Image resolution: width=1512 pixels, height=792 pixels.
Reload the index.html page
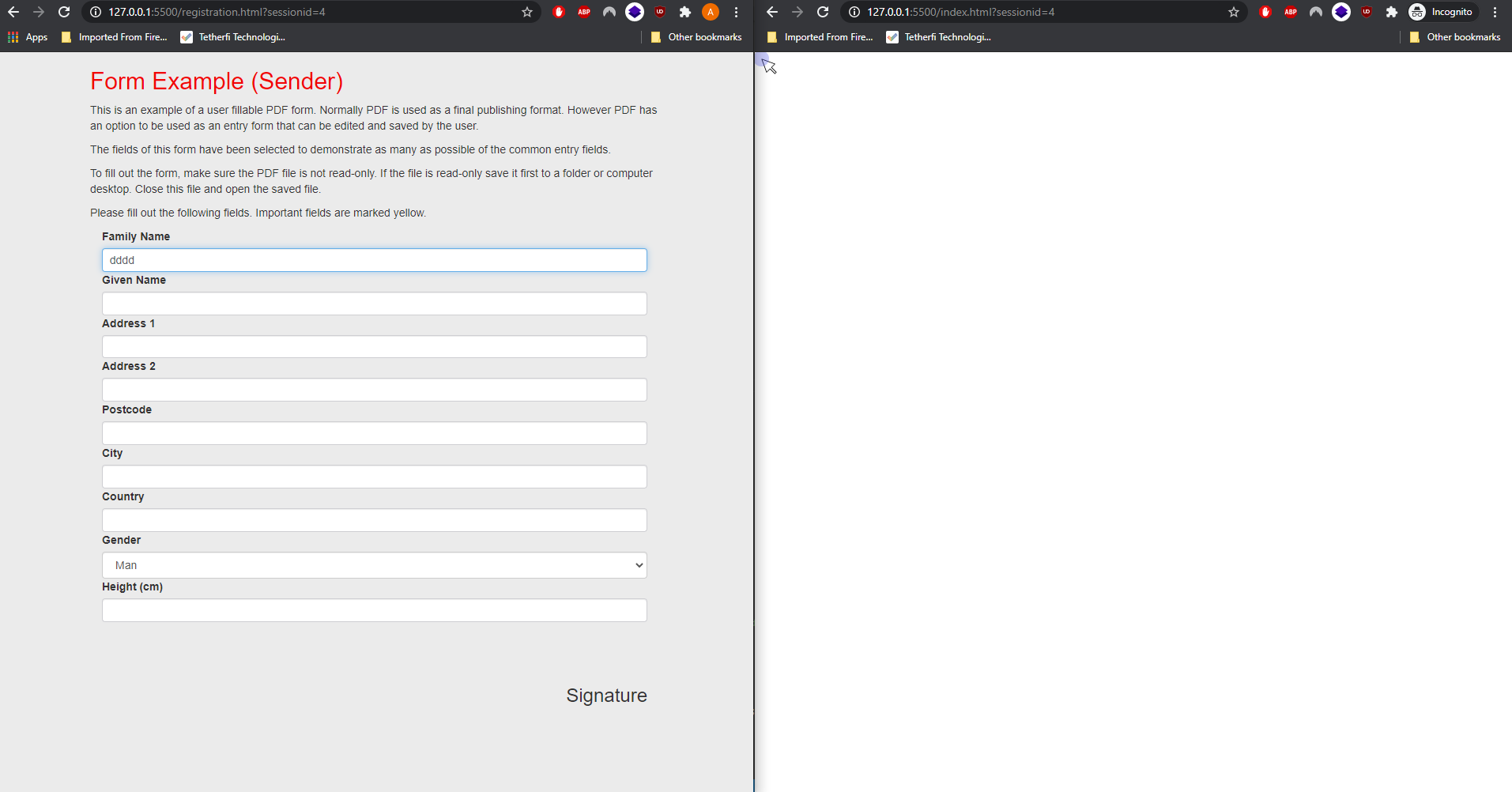point(822,12)
